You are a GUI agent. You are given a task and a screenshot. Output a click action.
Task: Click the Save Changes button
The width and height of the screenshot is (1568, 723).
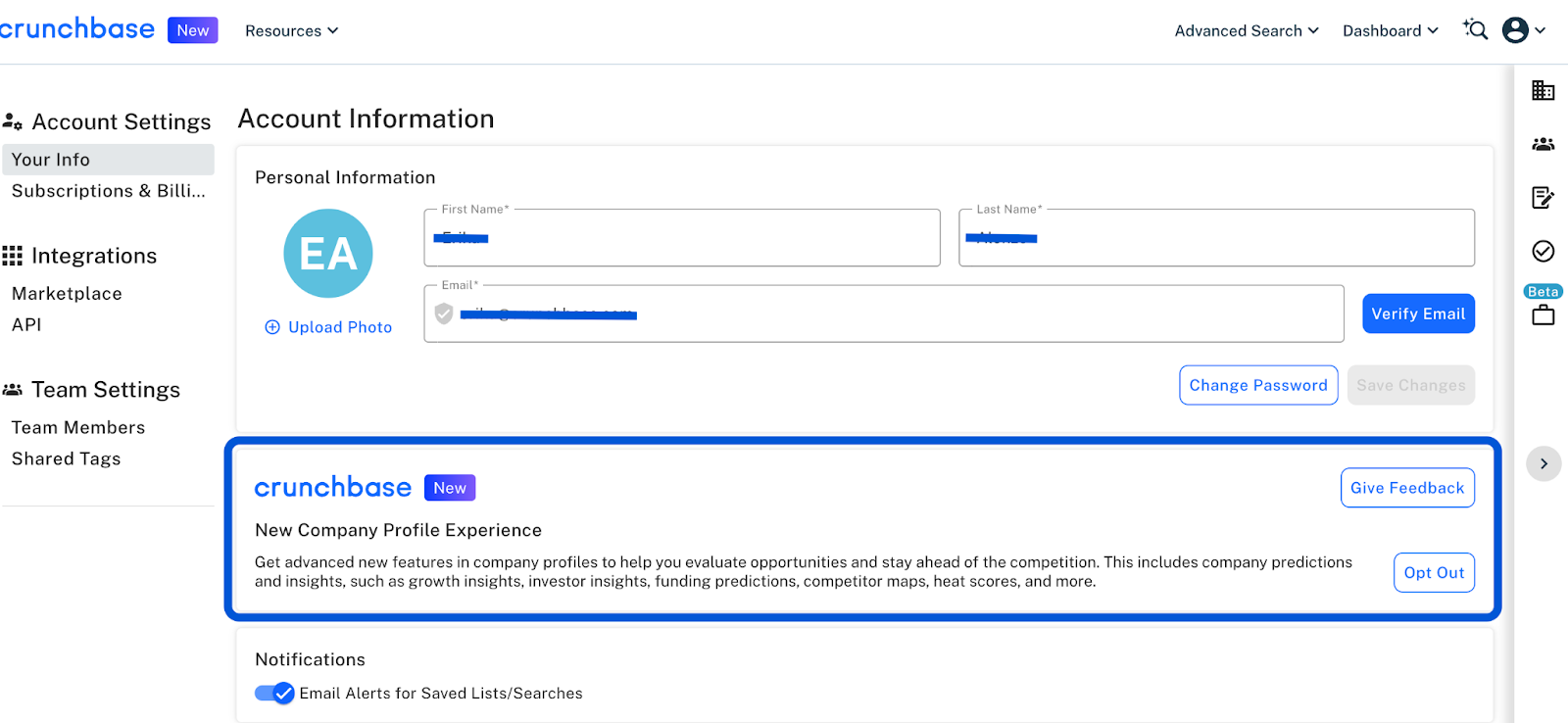1411,385
